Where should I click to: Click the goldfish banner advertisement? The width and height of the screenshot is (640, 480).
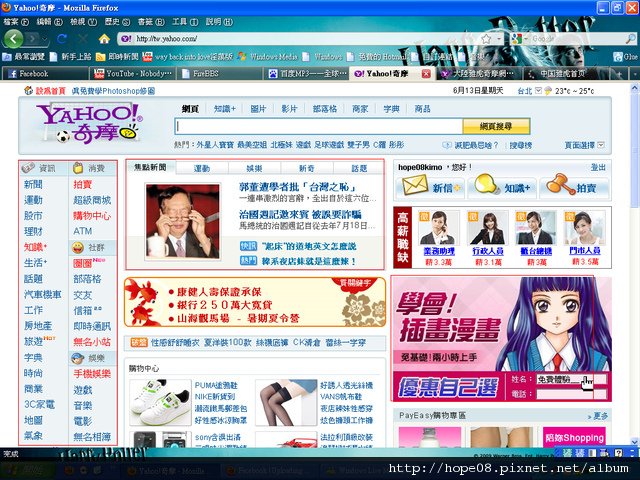click(255, 302)
